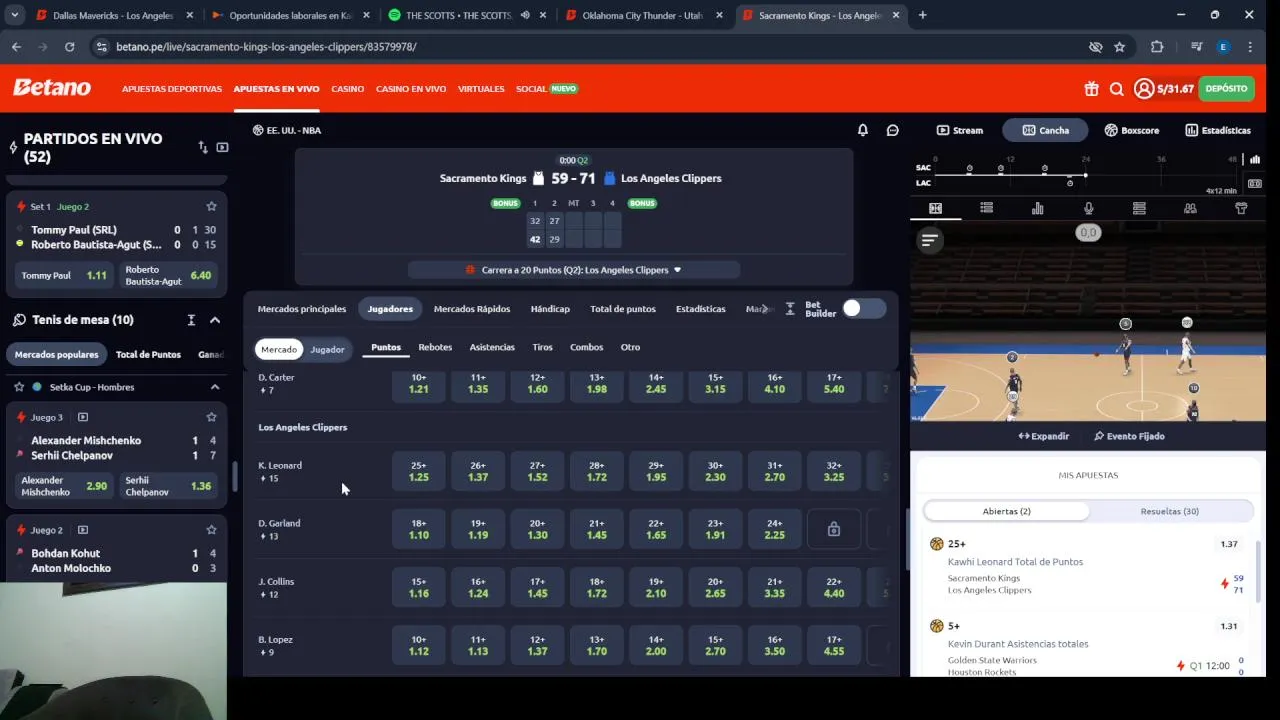Reload the page with the refresh icon

[69, 47]
